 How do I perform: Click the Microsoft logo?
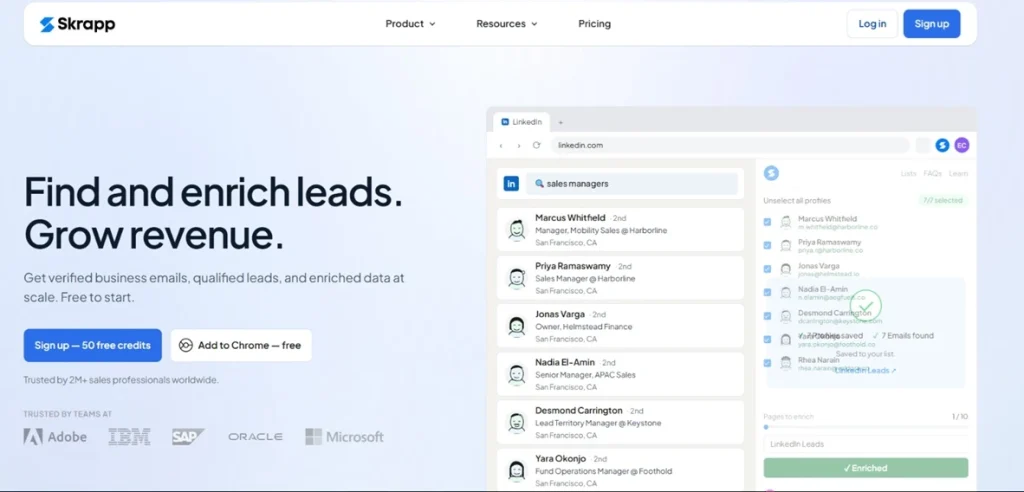[x=344, y=436]
